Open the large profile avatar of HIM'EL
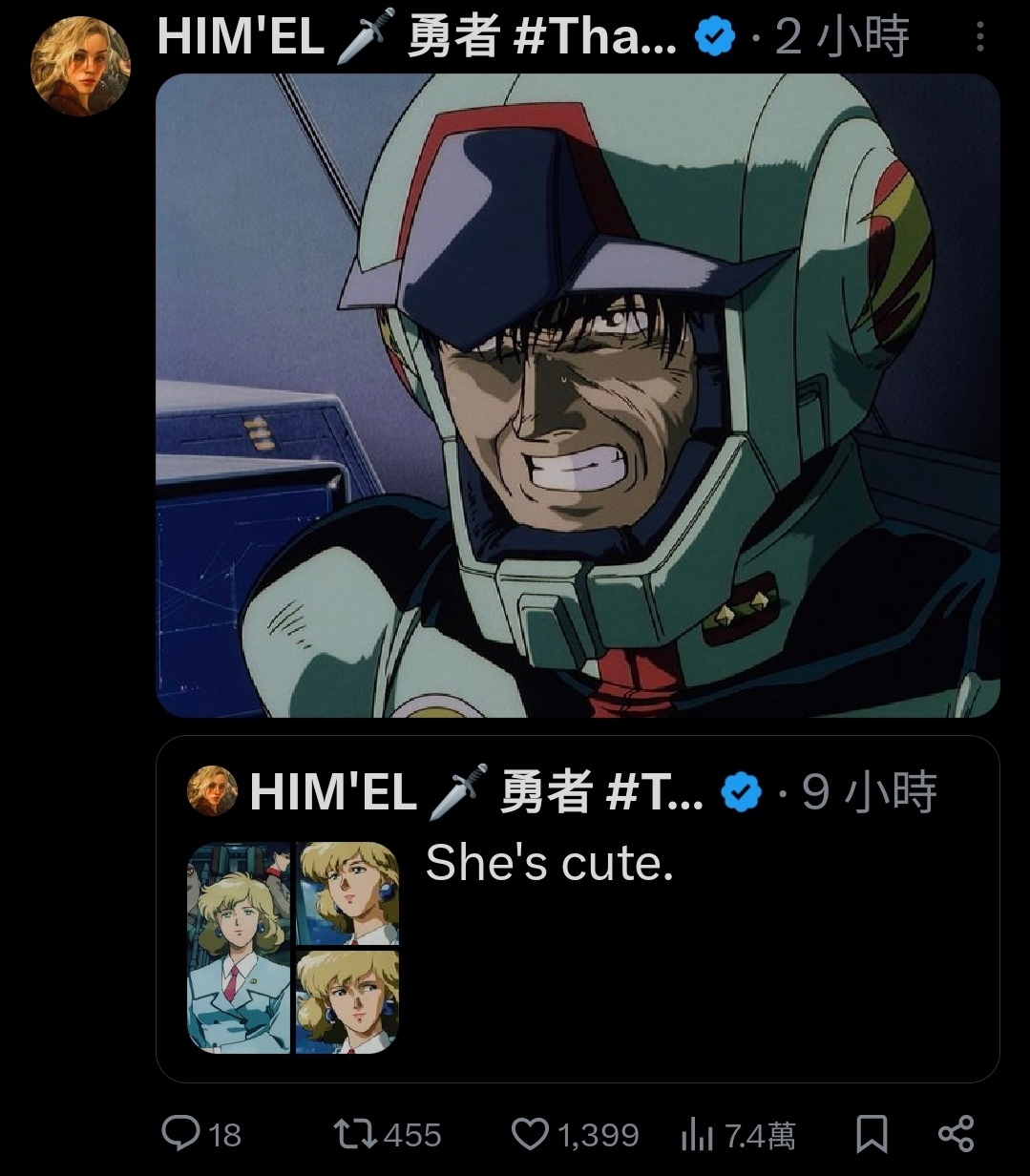 point(80,66)
